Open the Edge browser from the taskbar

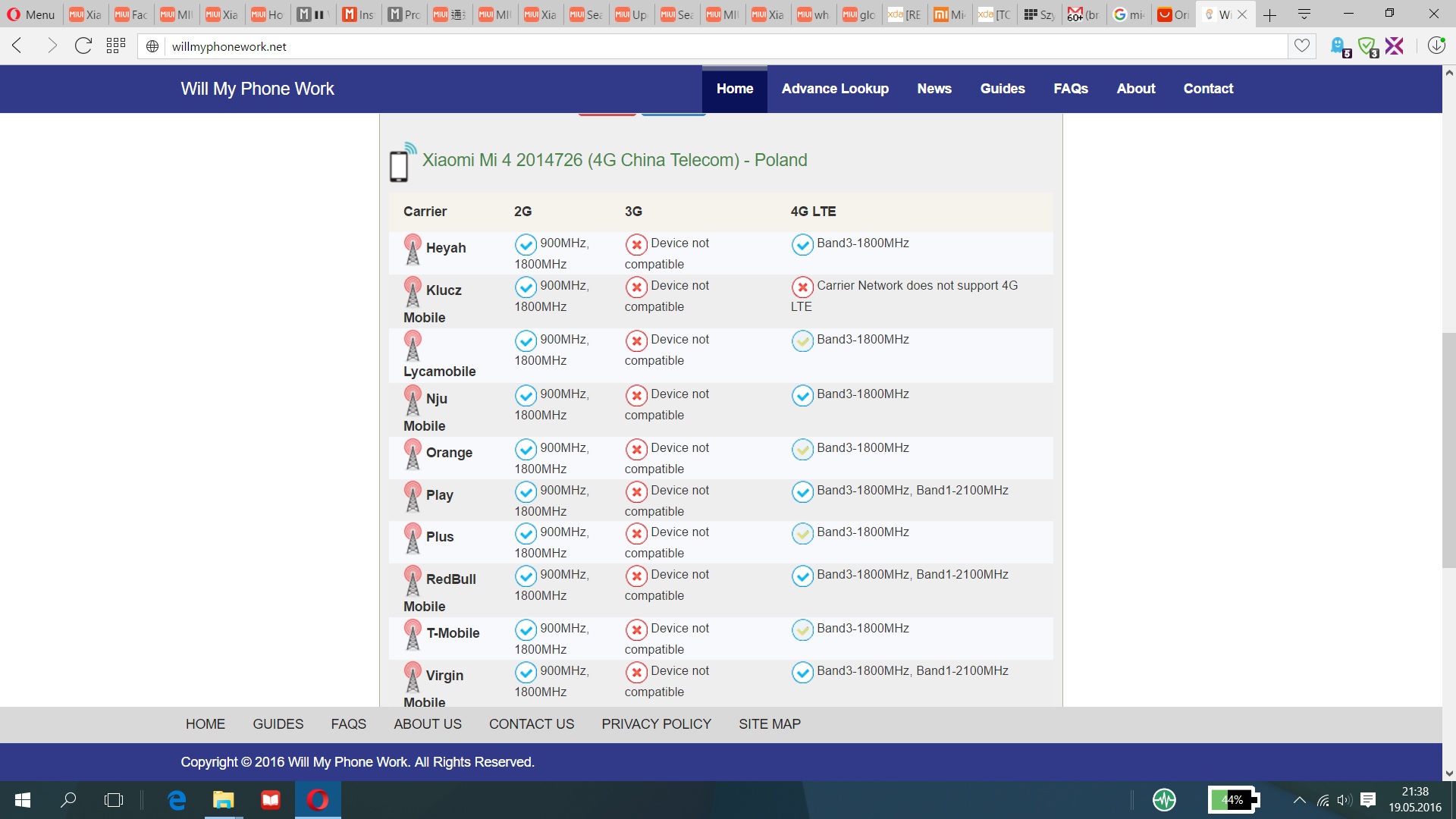pyautogui.click(x=177, y=800)
